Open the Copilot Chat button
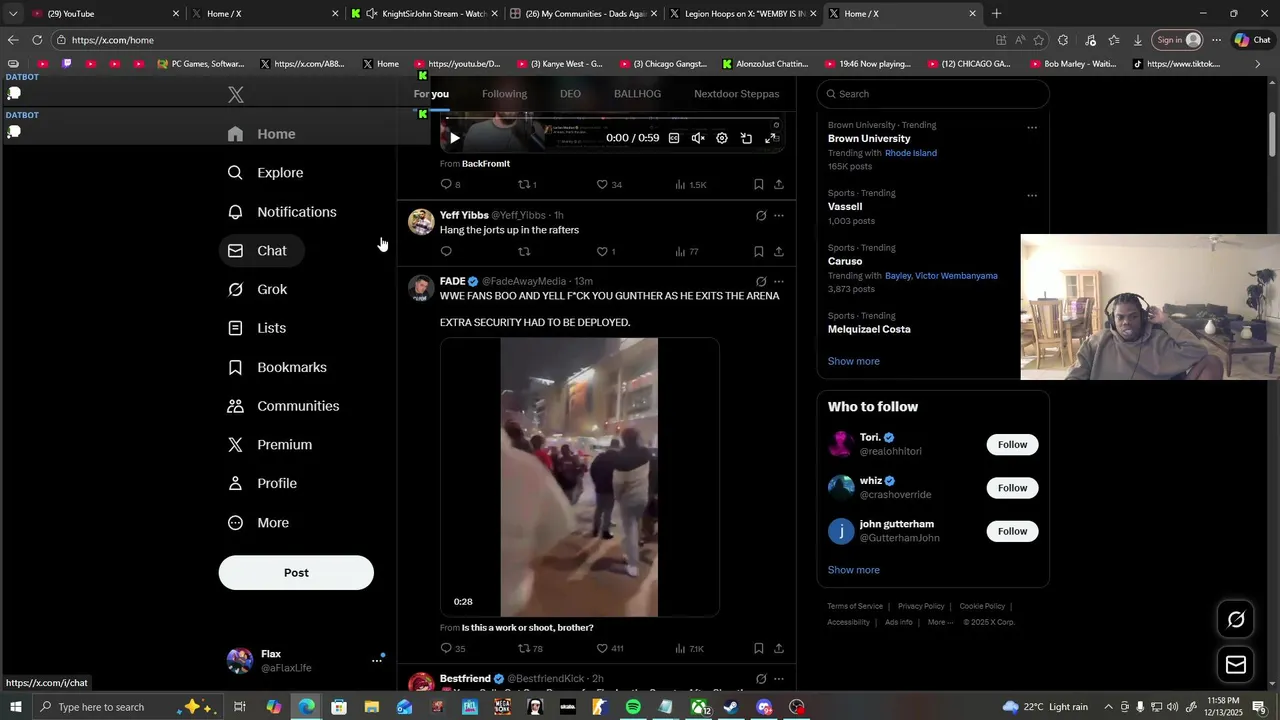The width and height of the screenshot is (1280, 720). point(1252,40)
